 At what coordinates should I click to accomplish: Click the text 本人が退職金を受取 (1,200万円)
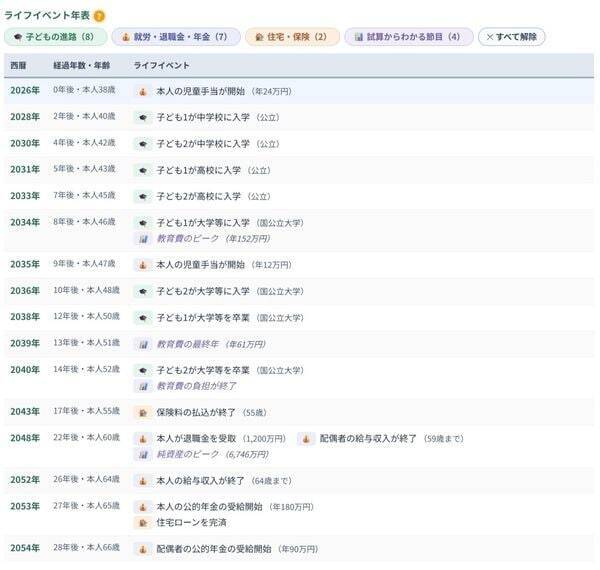(x=221, y=439)
